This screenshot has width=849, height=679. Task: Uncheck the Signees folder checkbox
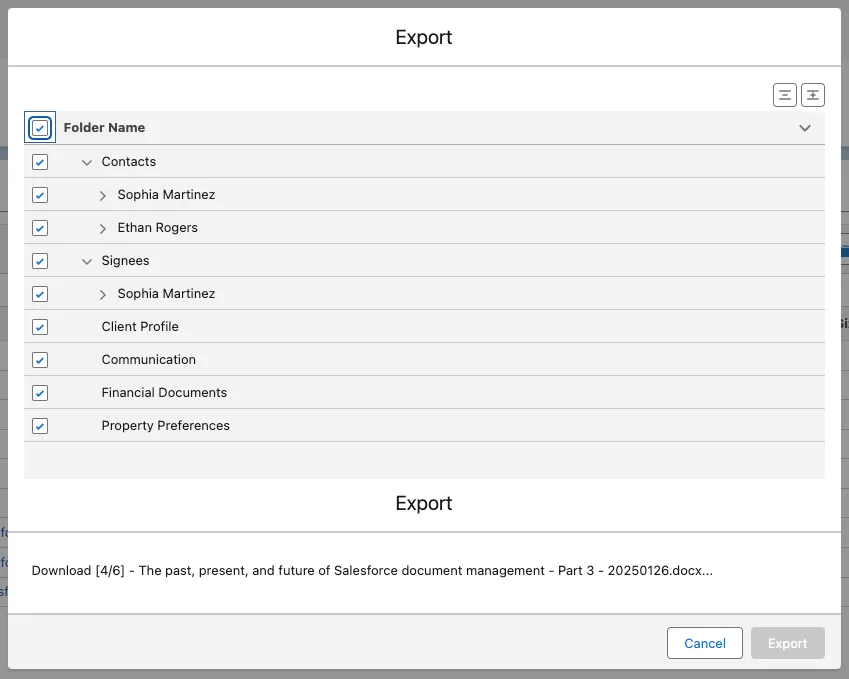pyautogui.click(x=40, y=261)
